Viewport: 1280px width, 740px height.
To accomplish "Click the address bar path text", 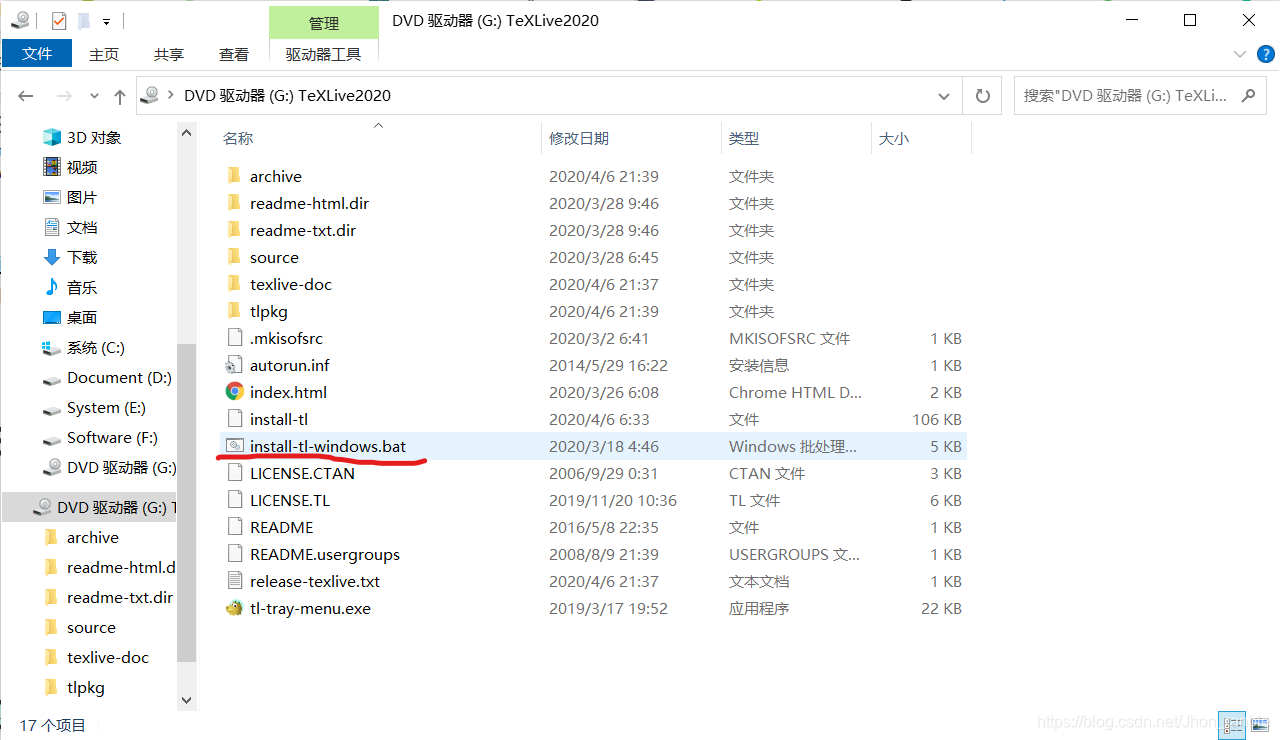I will (x=287, y=96).
